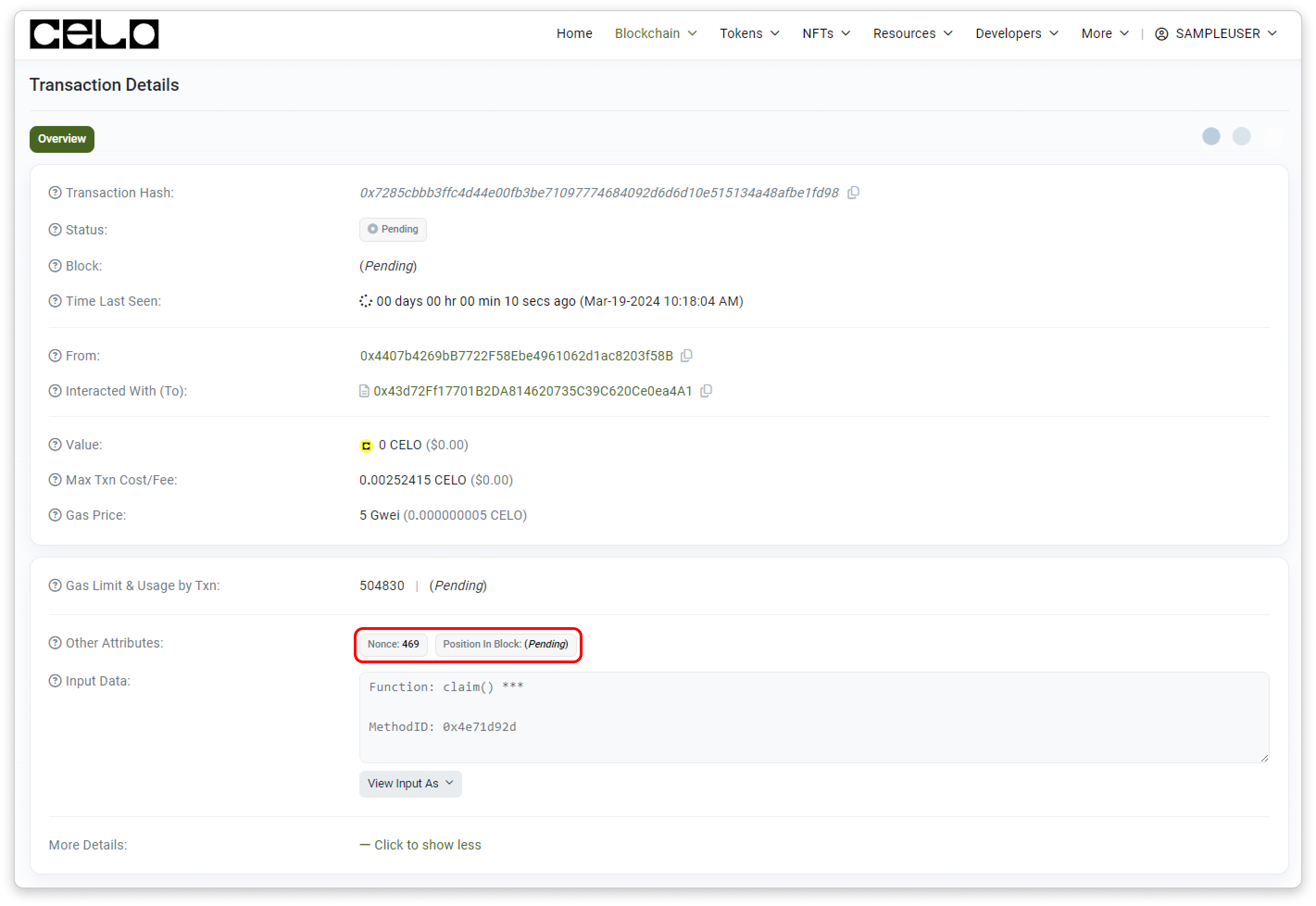Screen dimensions: 1316x906
Task: Click help icon next to From
Action: click(55, 356)
